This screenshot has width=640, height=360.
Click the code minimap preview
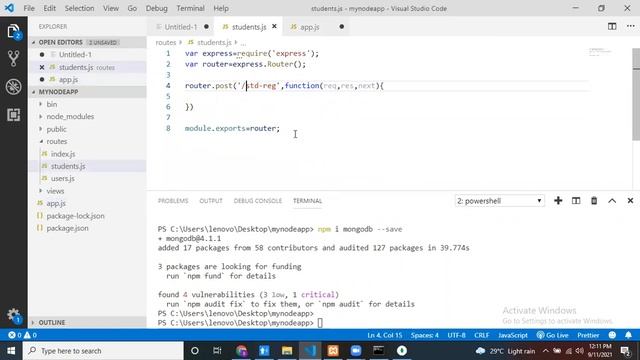point(600,52)
